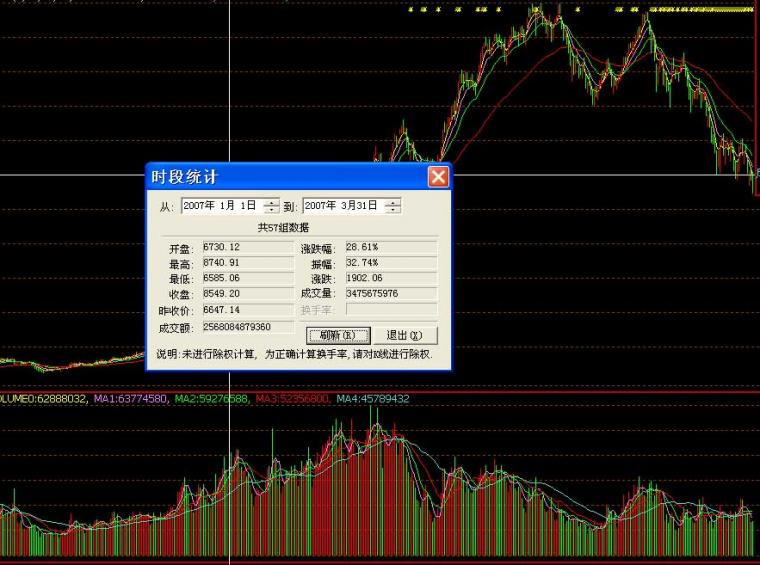Decrease end date with down spinner arrow
Viewport: 760px width, 565px height.
pyautogui.click(x=393, y=210)
